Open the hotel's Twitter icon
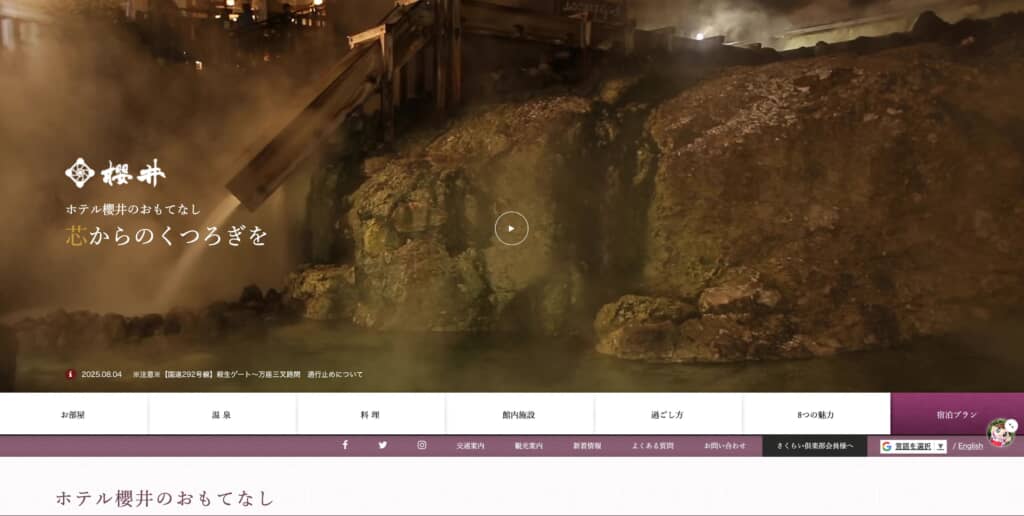This screenshot has width=1024, height=516. pos(383,445)
